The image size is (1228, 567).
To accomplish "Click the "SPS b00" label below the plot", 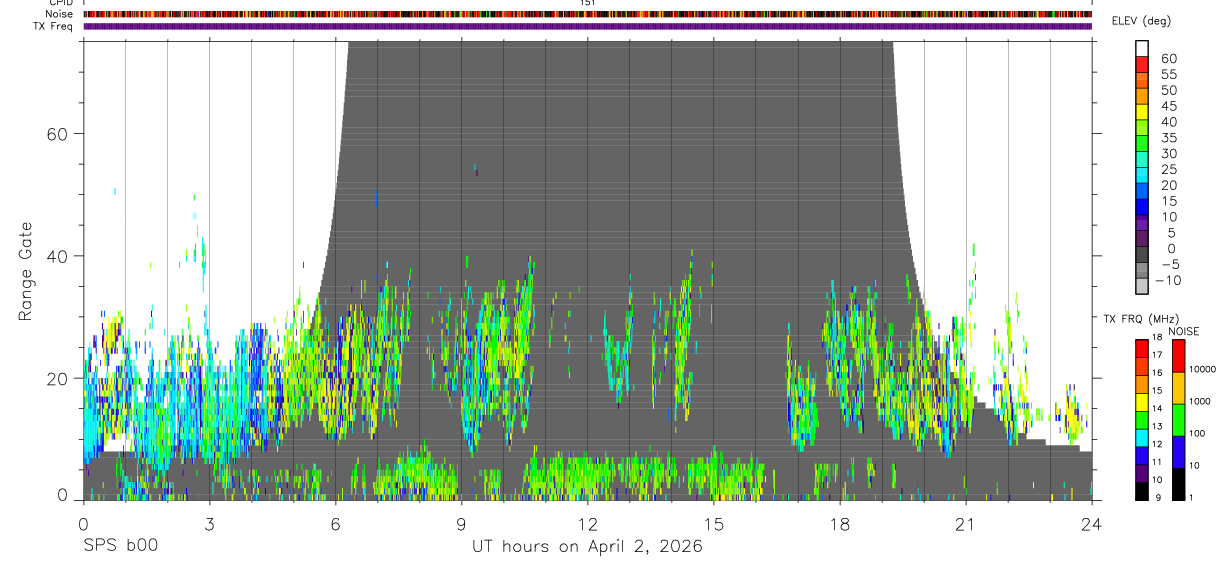I will point(120,547).
